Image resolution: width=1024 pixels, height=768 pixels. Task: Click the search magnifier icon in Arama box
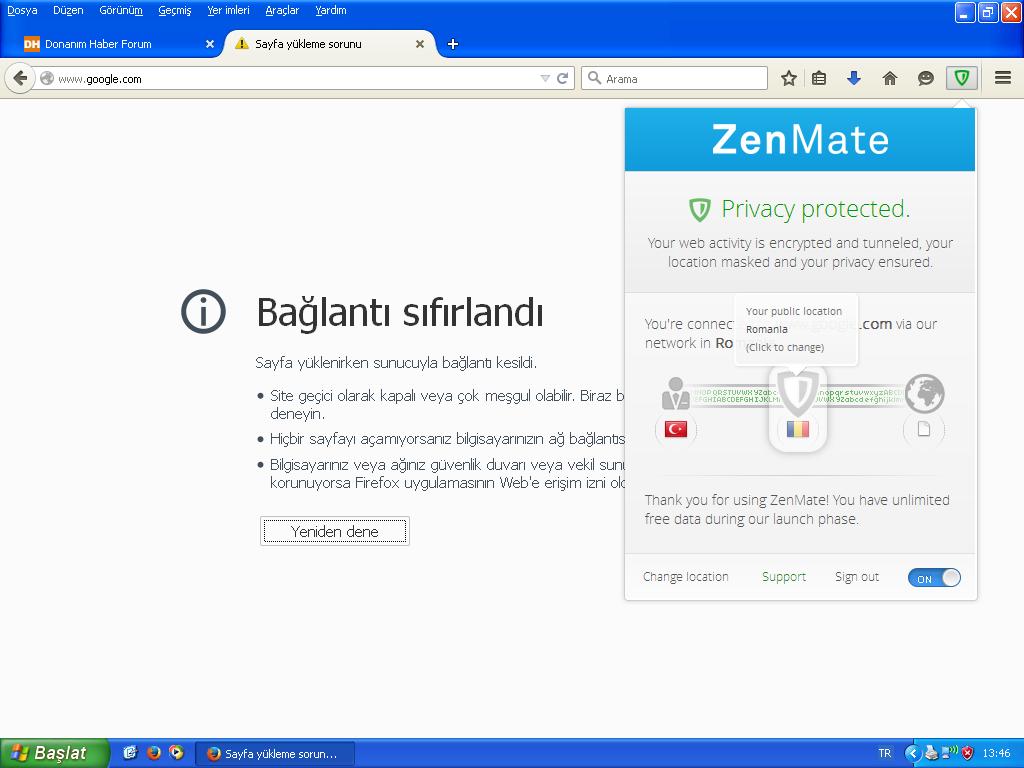(594, 78)
